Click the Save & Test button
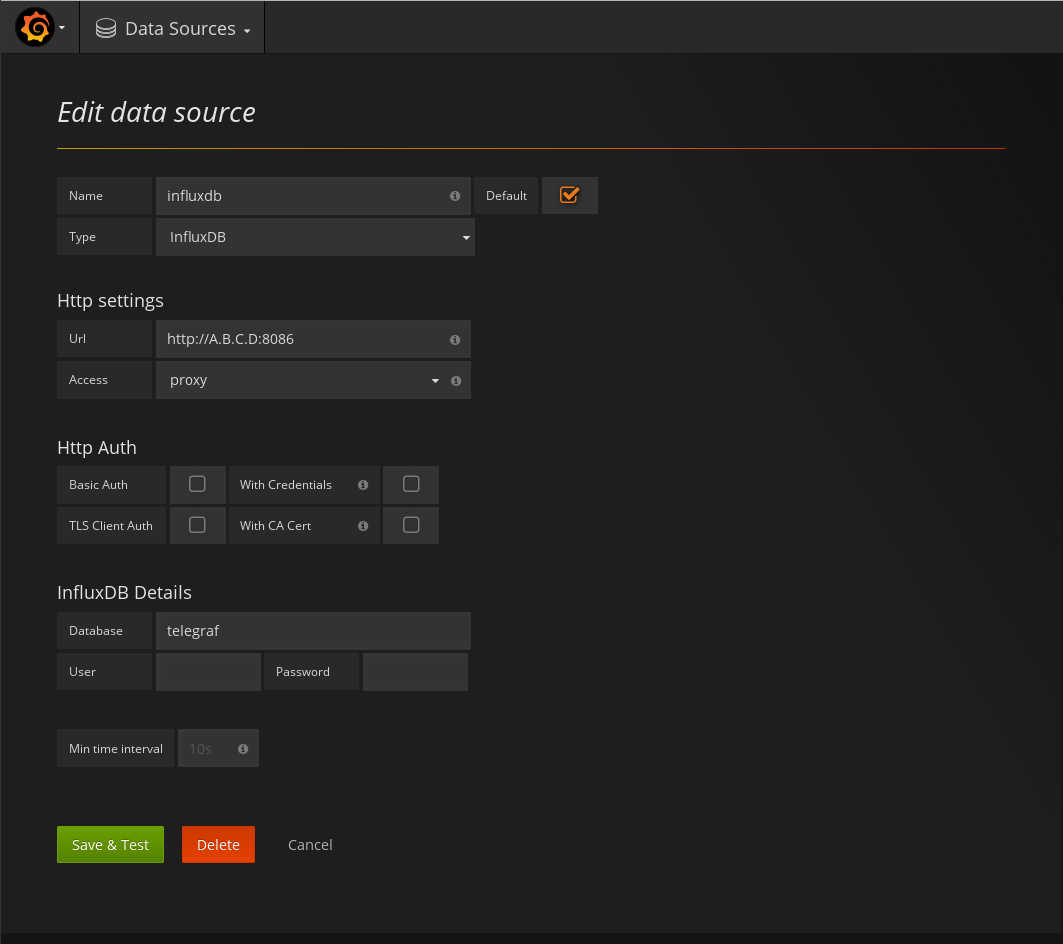 coord(110,845)
